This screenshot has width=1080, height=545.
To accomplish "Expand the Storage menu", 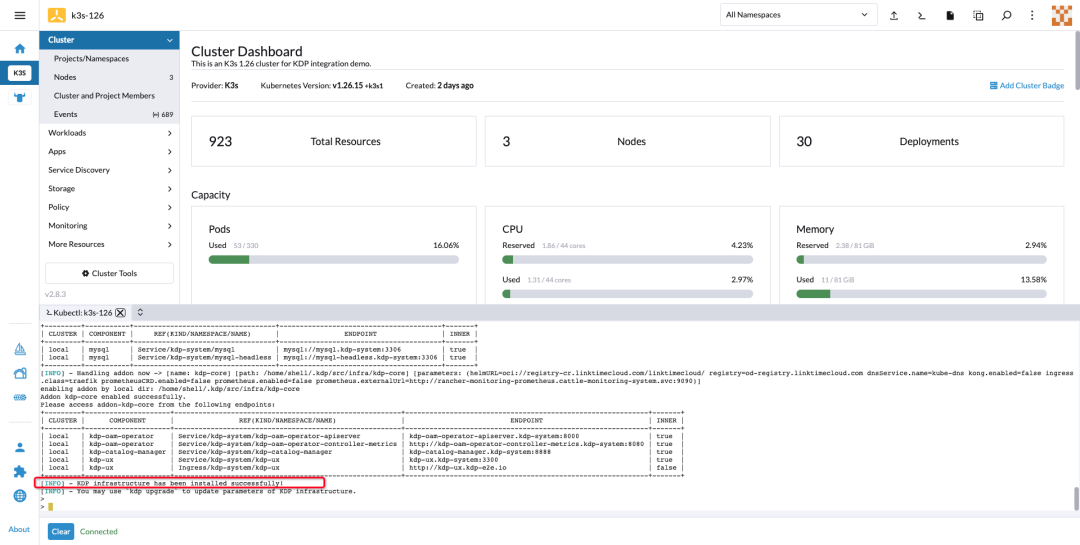I will click(x=110, y=189).
